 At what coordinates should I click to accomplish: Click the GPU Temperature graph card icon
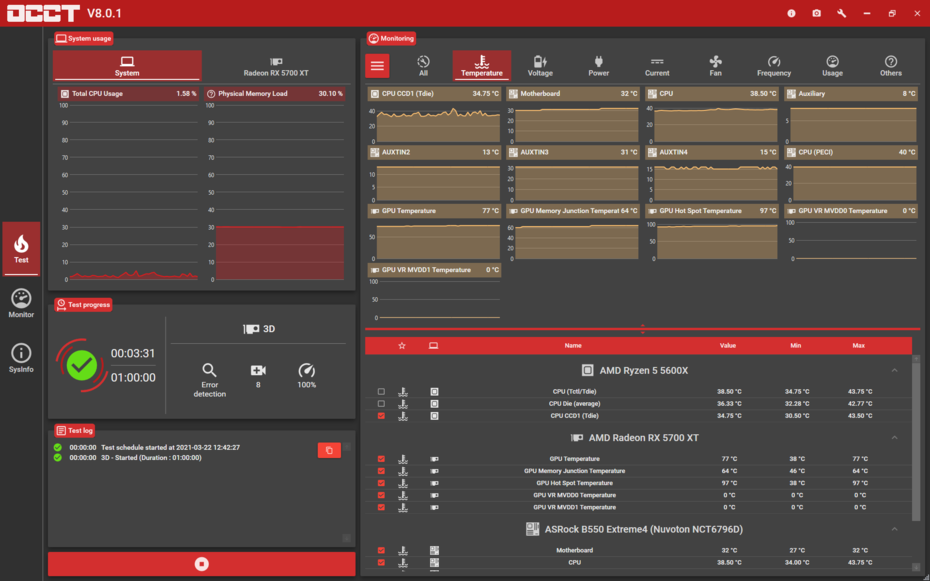374,211
